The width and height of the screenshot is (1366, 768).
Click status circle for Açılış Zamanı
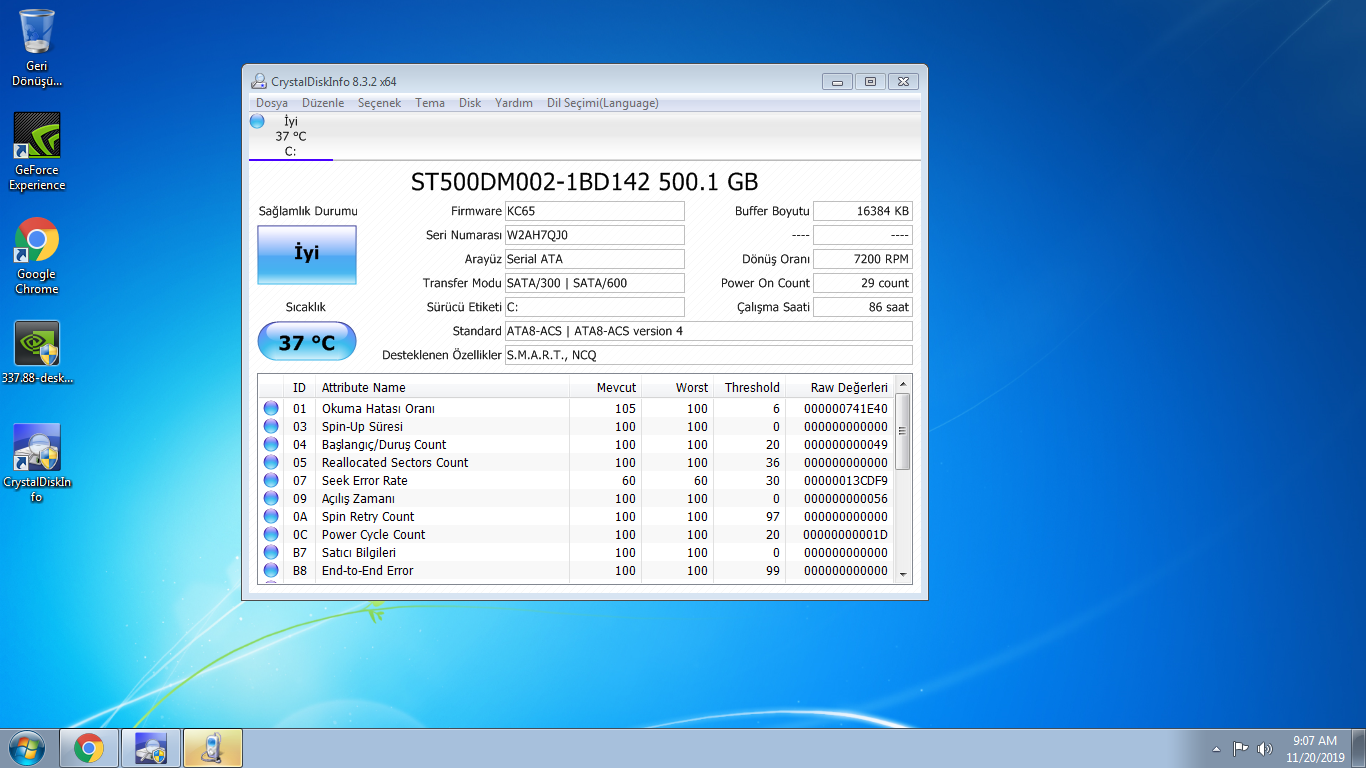(x=271, y=498)
